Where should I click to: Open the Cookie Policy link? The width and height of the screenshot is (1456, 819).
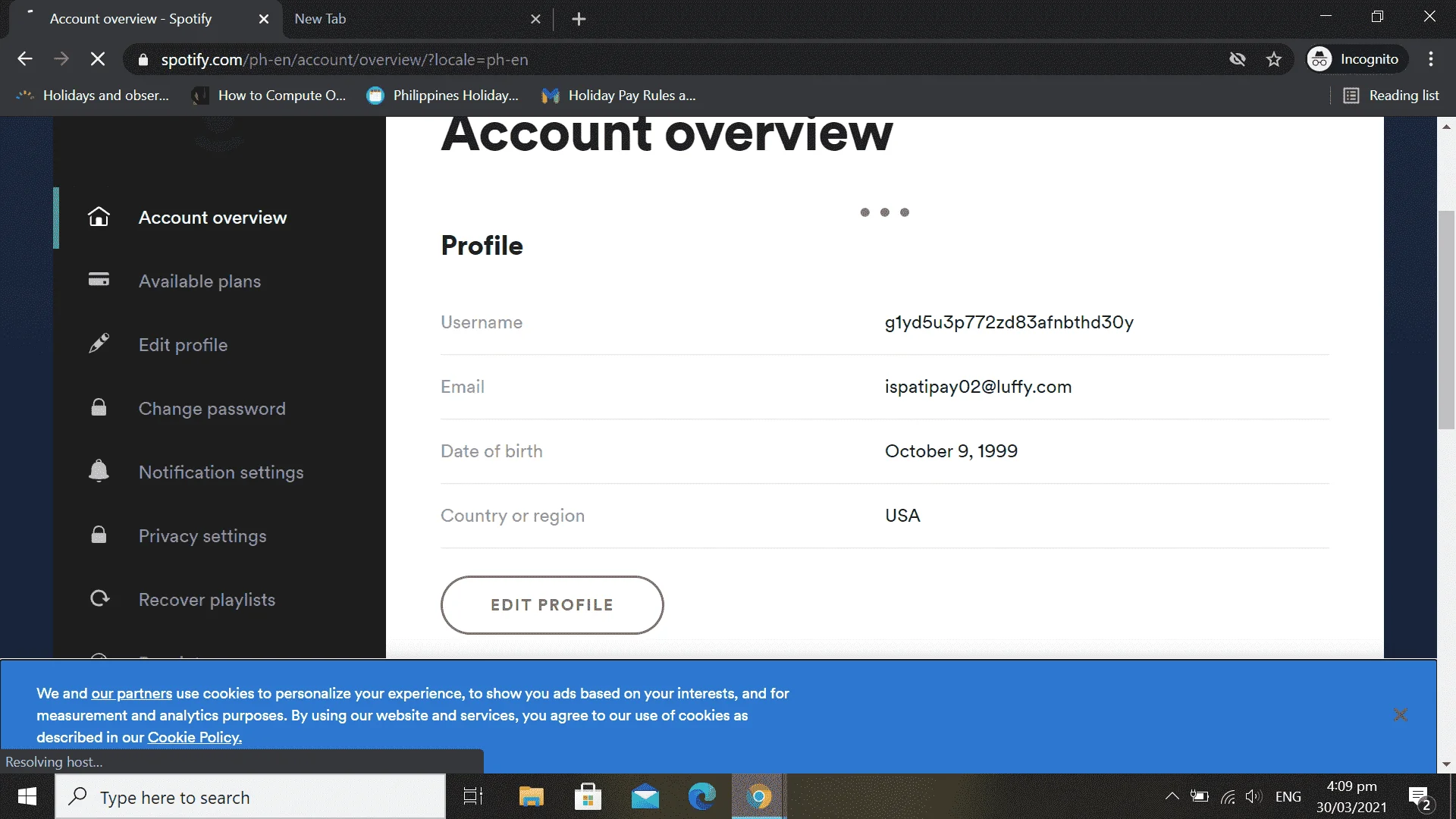pyautogui.click(x=194, y=737)
